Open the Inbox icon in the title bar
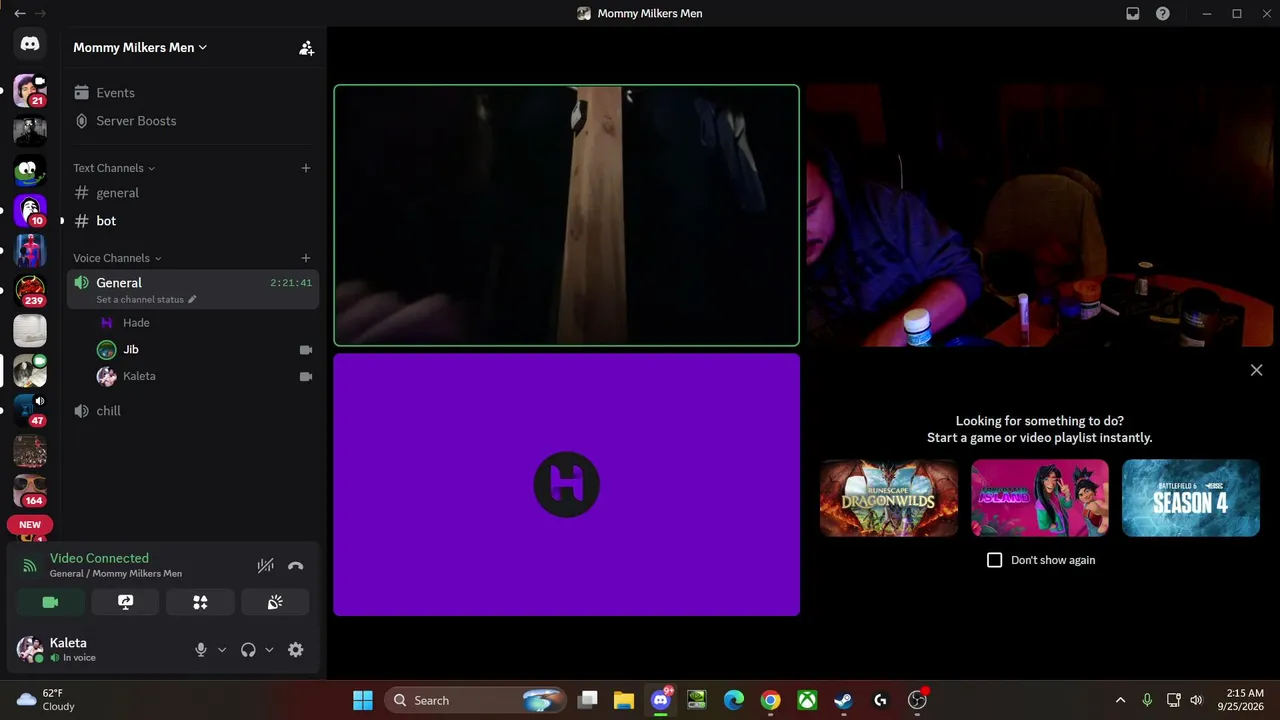This screenshot has width=1280, height=720. pyautogui.click(x=1133, y=13)
